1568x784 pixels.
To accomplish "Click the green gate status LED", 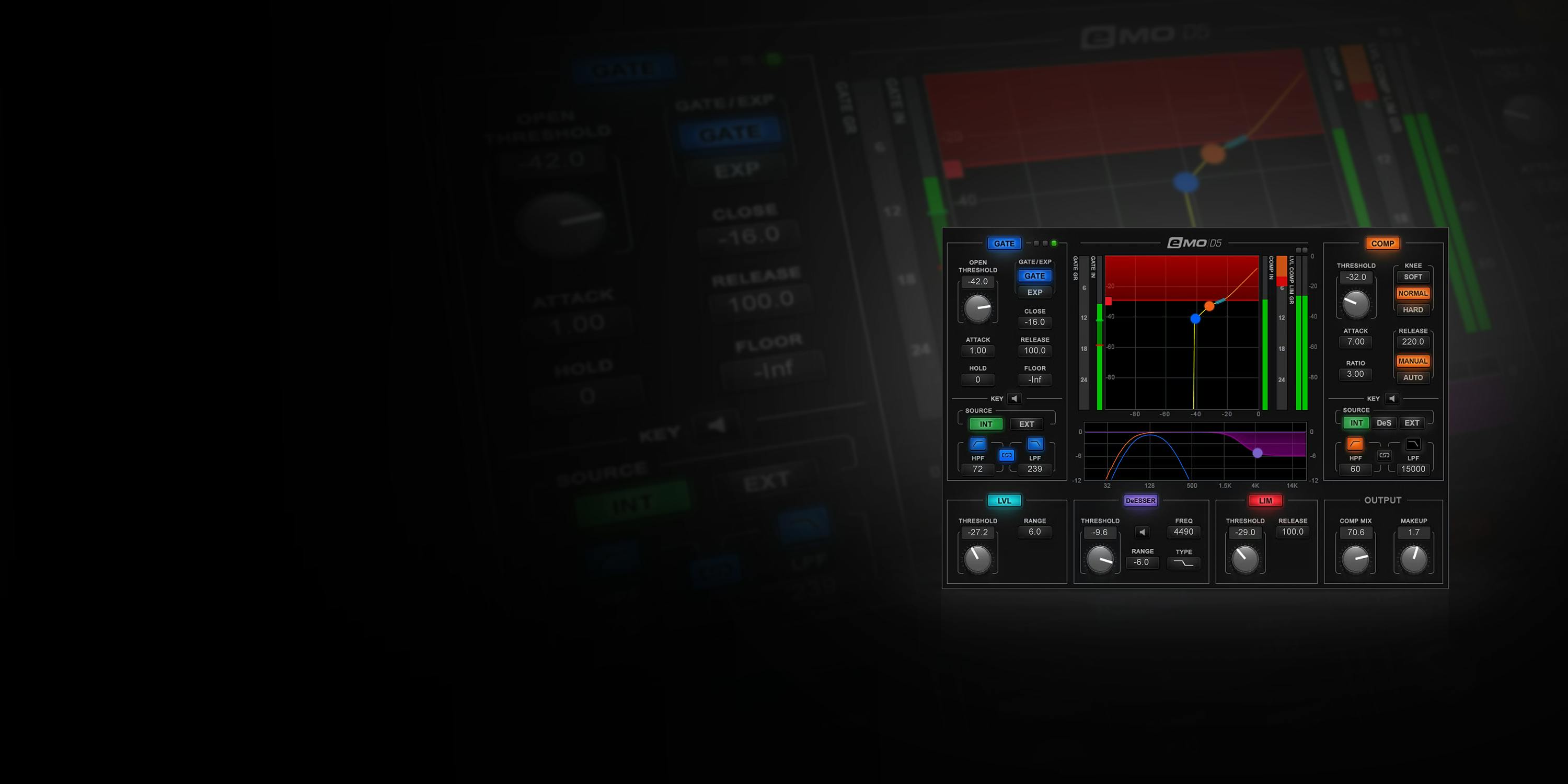I will pos(1054,244).
